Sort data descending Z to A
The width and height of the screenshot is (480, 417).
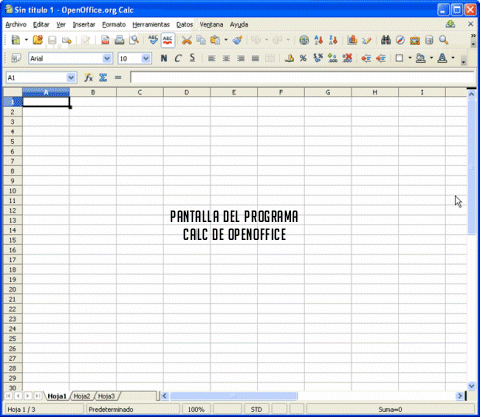tap(333, 40)
